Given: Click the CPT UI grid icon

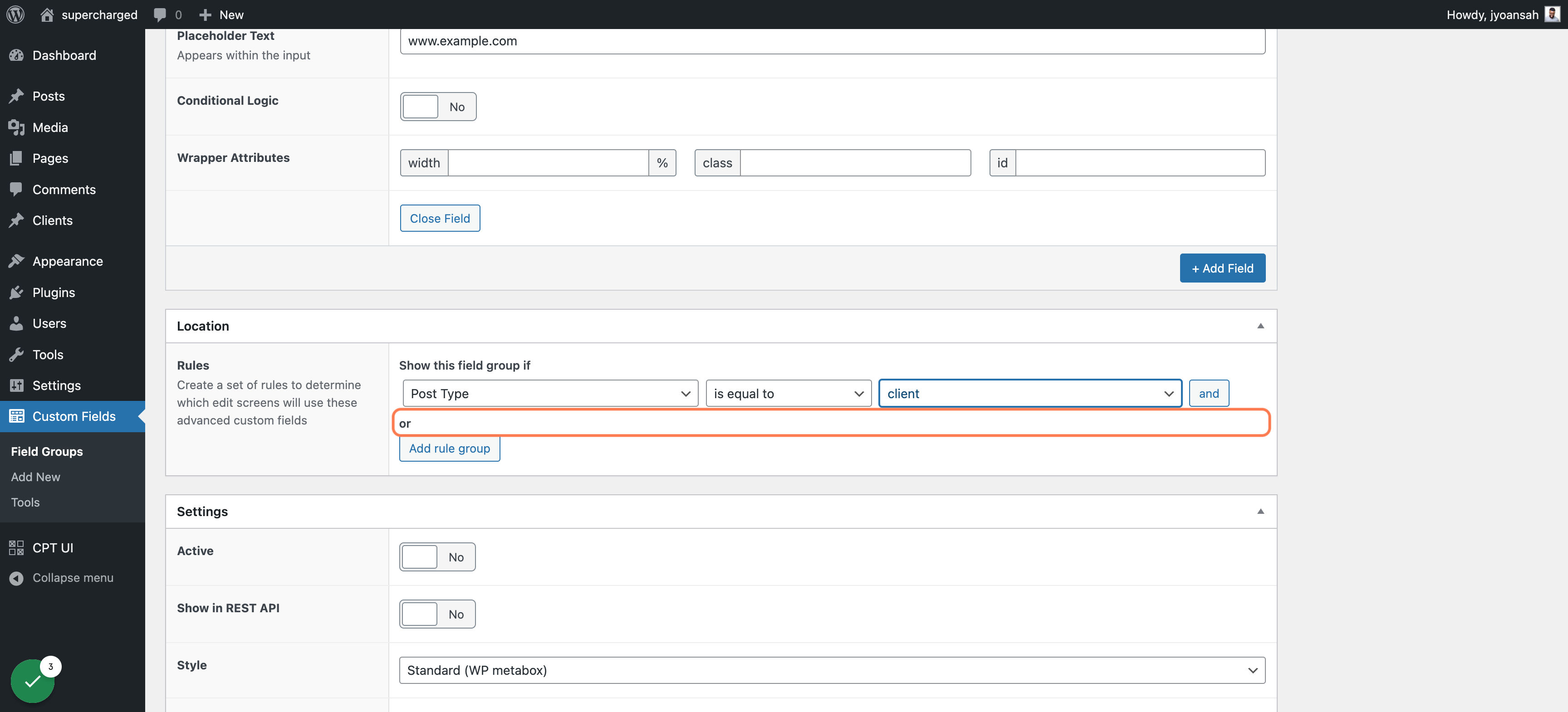Looking at the screenshot, I should point(16,548).
